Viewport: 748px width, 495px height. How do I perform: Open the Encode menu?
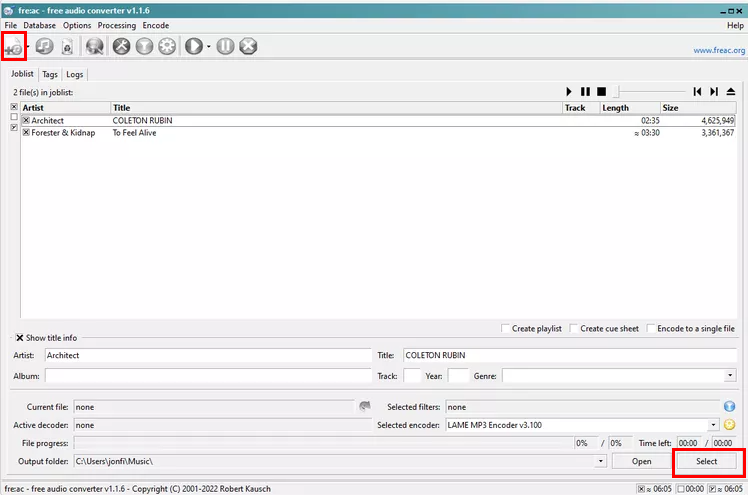coord(156,25)
